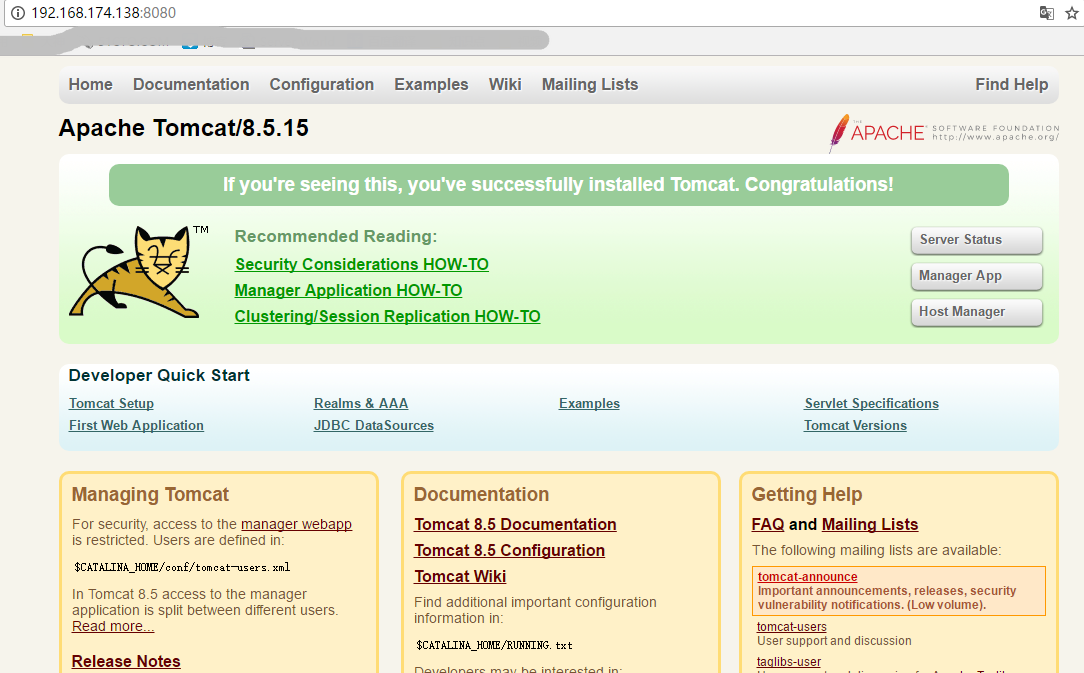Click the Developer Quick Start heading
1084x673 pixels.
(159, 376)
